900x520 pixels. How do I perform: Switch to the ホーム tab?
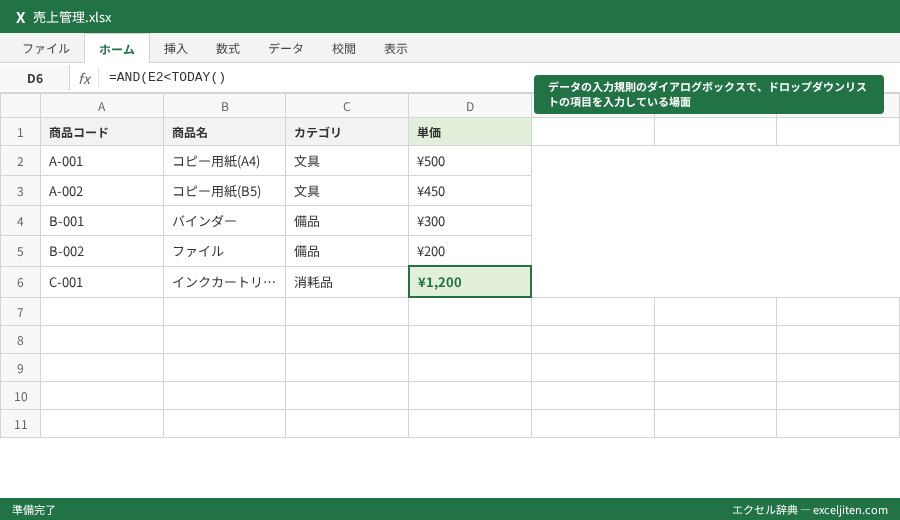click(x=117, y=49)
